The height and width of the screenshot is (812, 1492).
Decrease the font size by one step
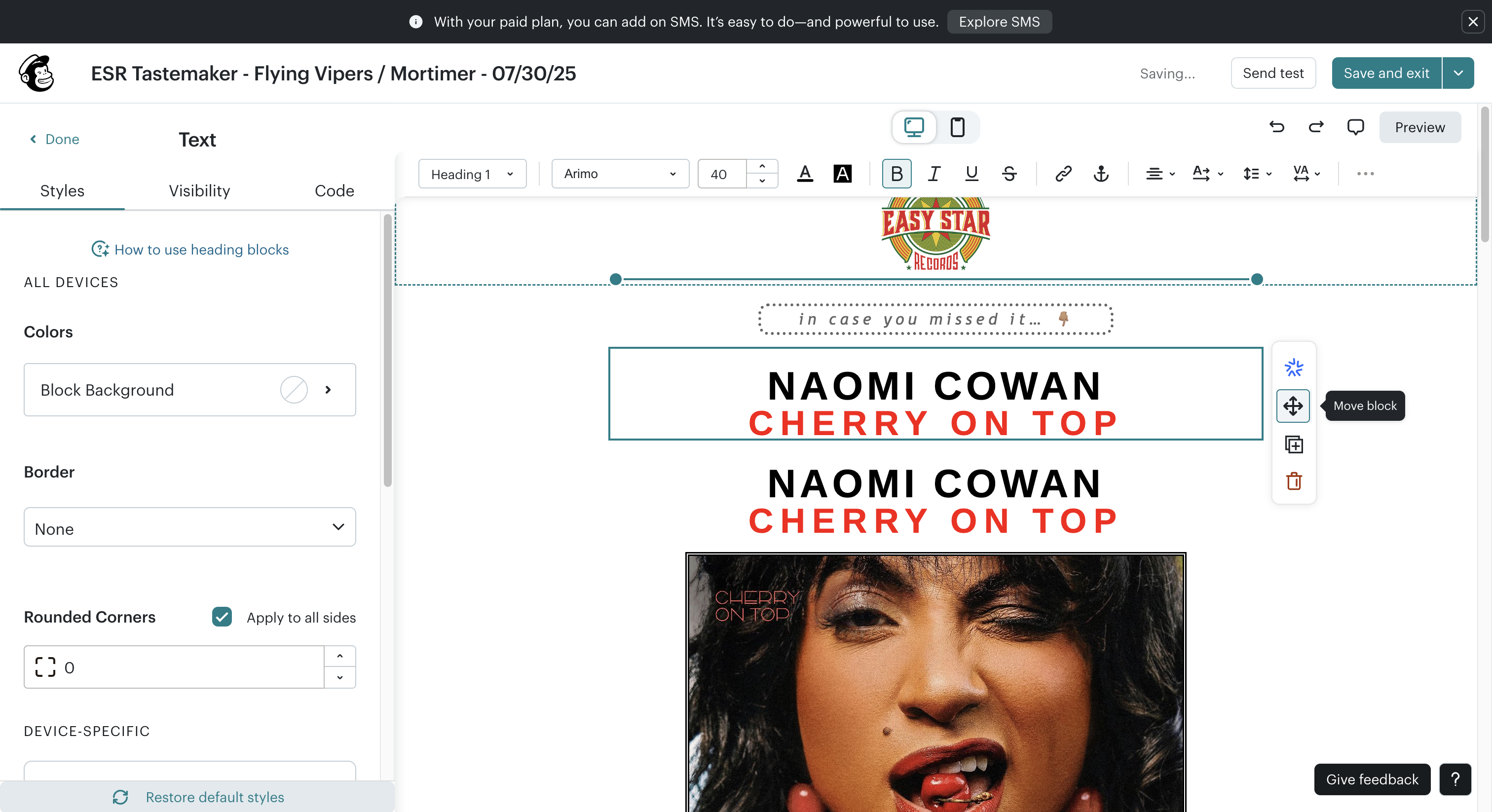(762, 181)
